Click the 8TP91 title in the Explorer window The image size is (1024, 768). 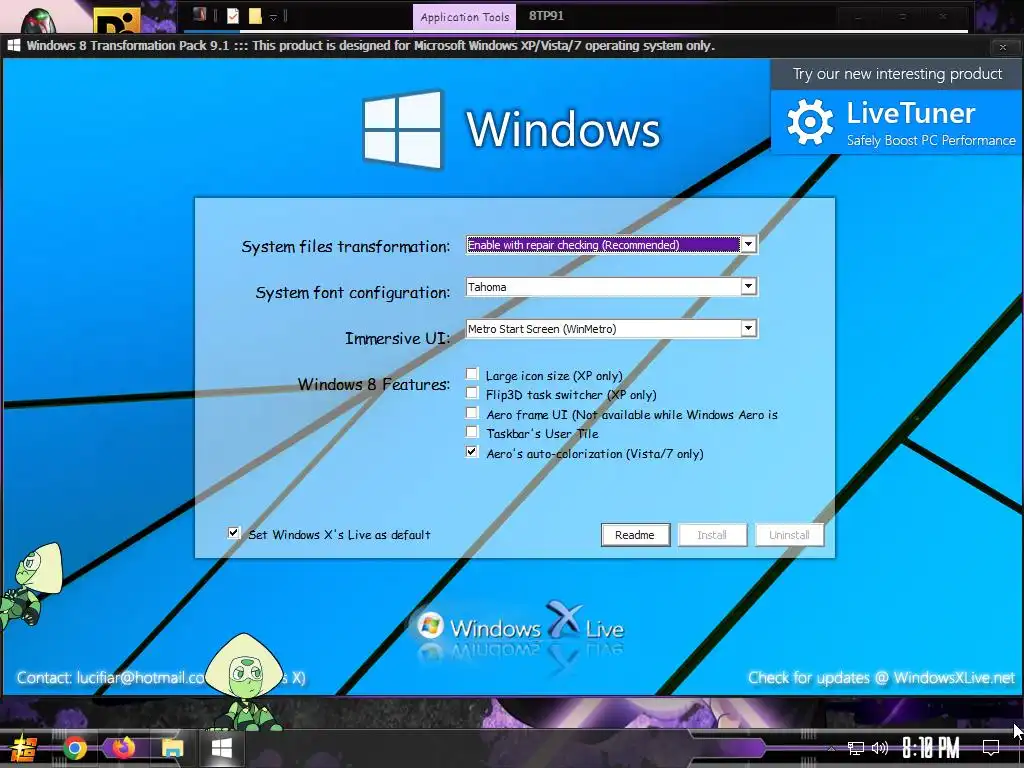tap(546, 16)
